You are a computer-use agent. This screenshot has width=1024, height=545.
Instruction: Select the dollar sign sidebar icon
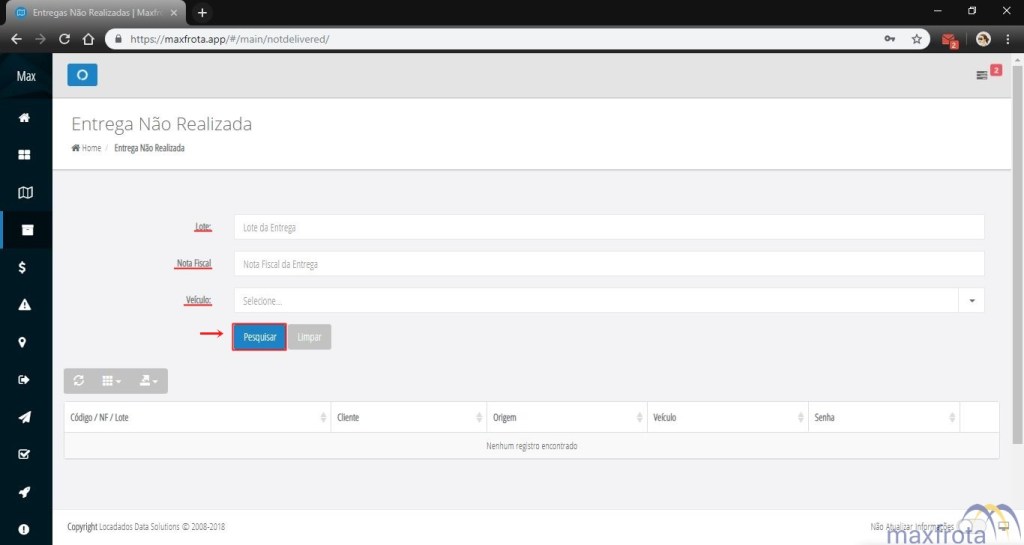23,267
